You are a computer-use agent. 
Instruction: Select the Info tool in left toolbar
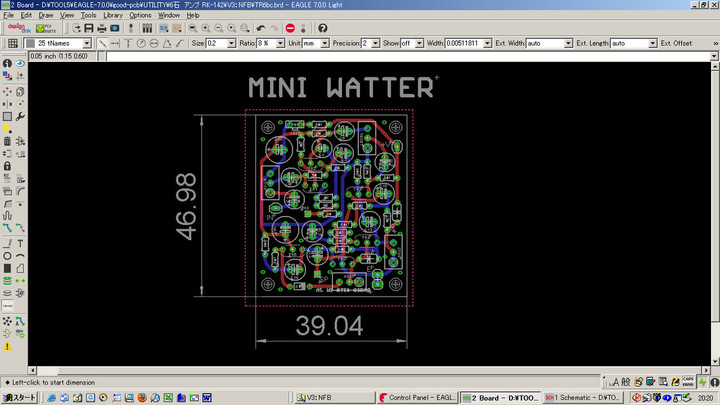pyautogui.click(x=7, y=63)
